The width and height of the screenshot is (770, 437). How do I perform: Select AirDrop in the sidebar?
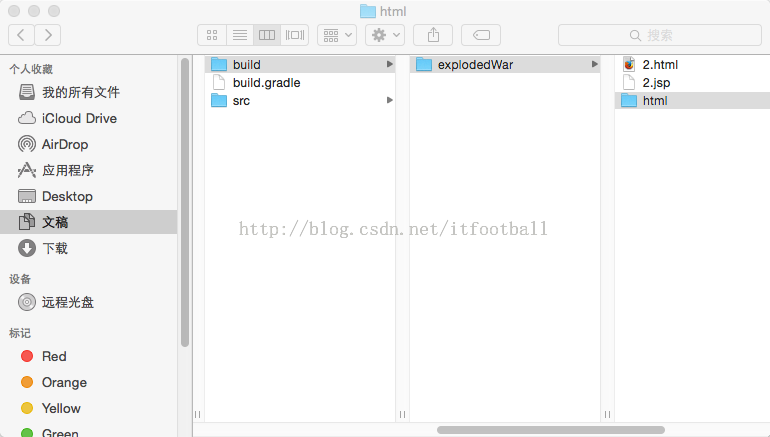(x=88, y=144)
